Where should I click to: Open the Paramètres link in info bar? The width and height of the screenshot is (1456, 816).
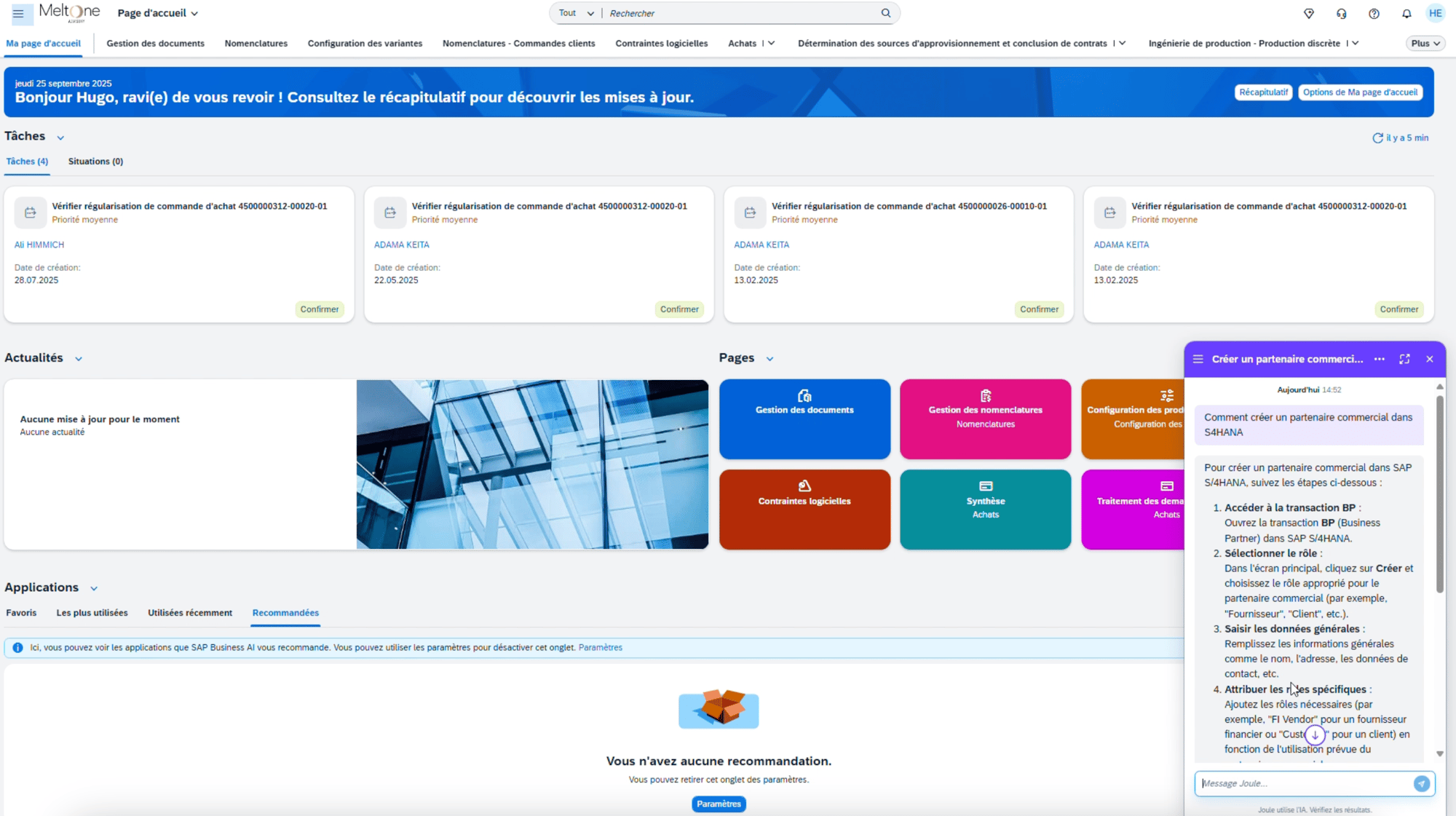point(600,648)
